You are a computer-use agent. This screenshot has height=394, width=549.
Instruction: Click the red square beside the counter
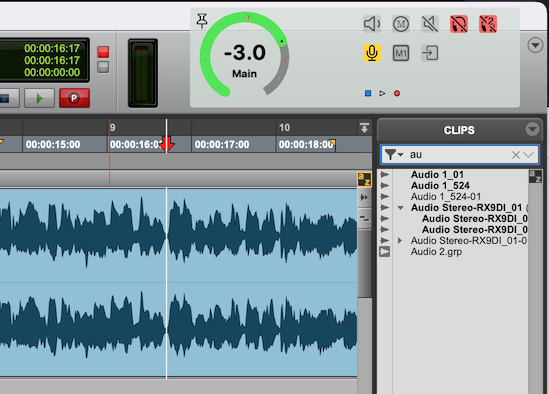[x=103, y=52]
